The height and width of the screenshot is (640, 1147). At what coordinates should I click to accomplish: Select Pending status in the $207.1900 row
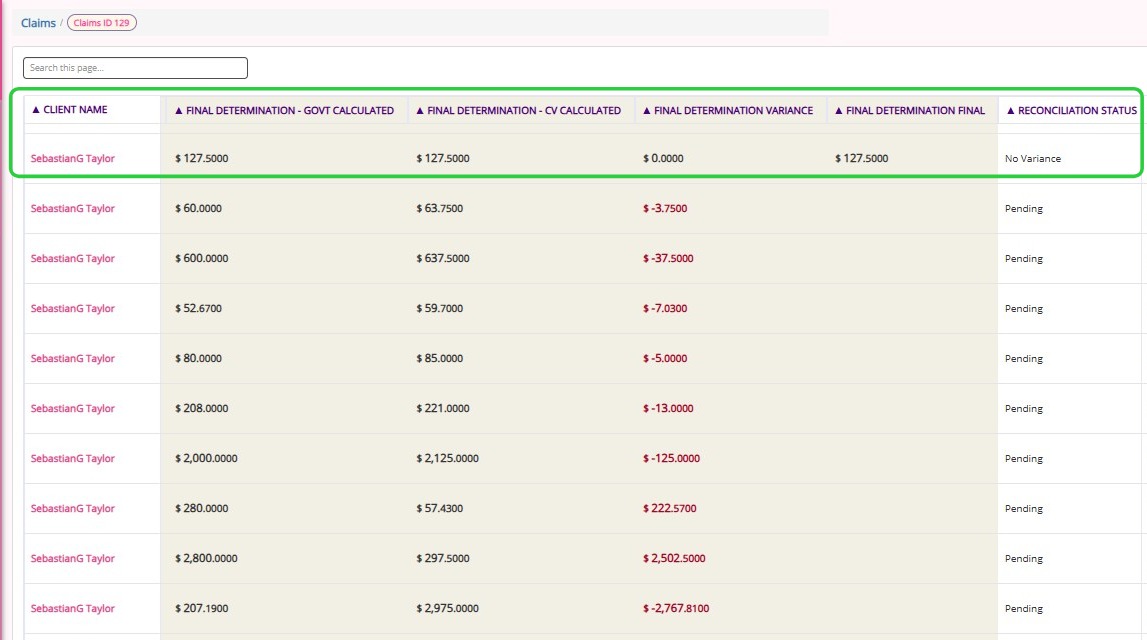point(1023,609)
